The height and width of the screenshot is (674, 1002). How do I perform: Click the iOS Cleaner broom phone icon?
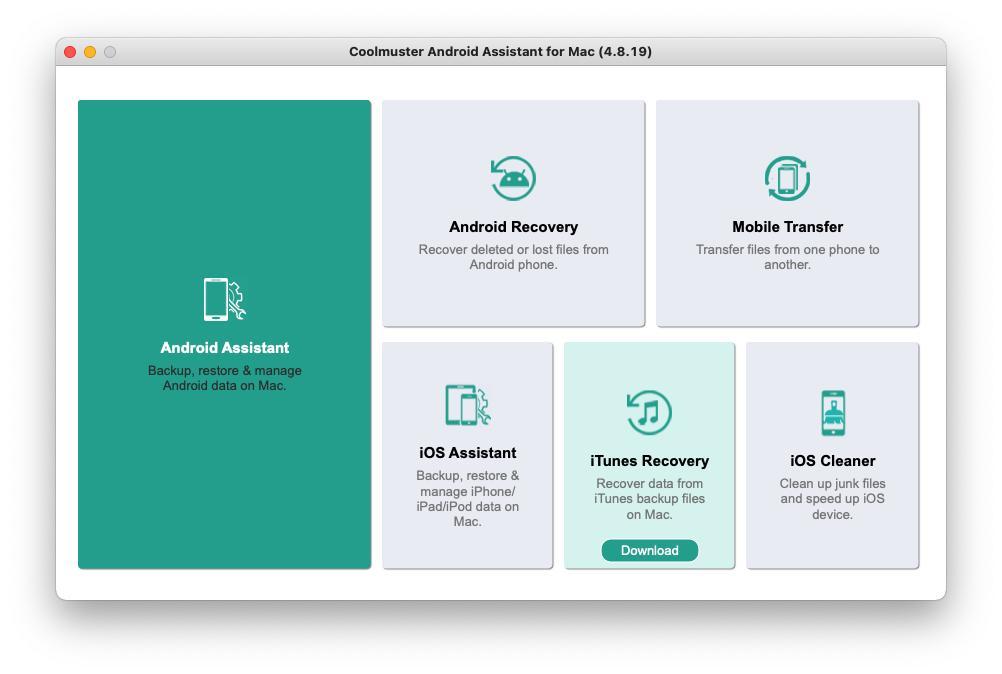[833, 413]
